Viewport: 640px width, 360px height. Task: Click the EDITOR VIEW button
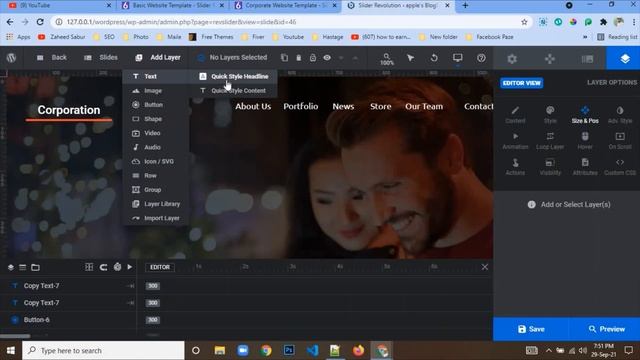[522, 83]
